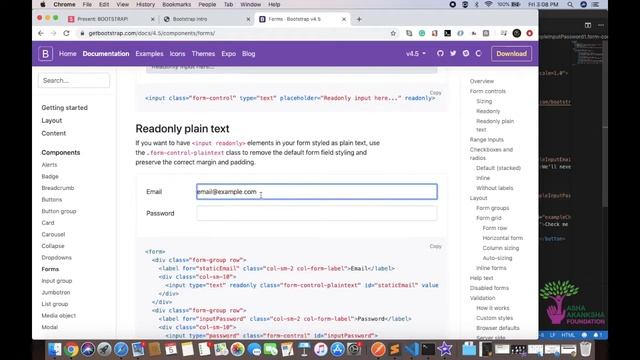
Task: Open Input group in components sidebar
Action: (x=57, y=281)
